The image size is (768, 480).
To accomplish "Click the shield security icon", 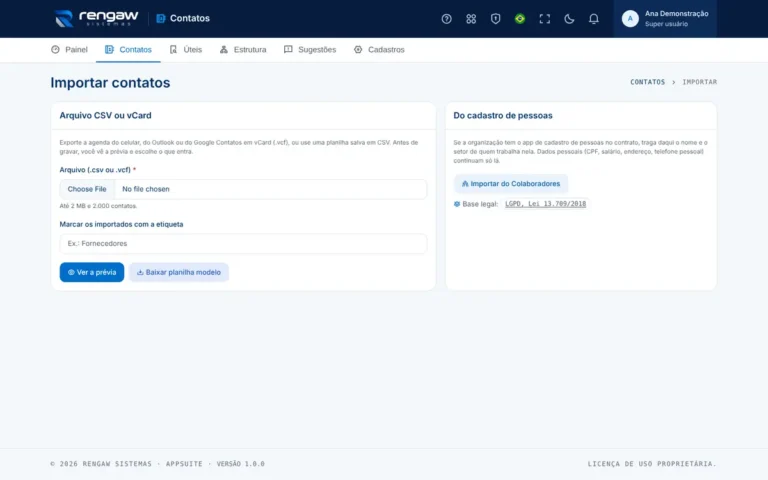I will pos(495,19).
